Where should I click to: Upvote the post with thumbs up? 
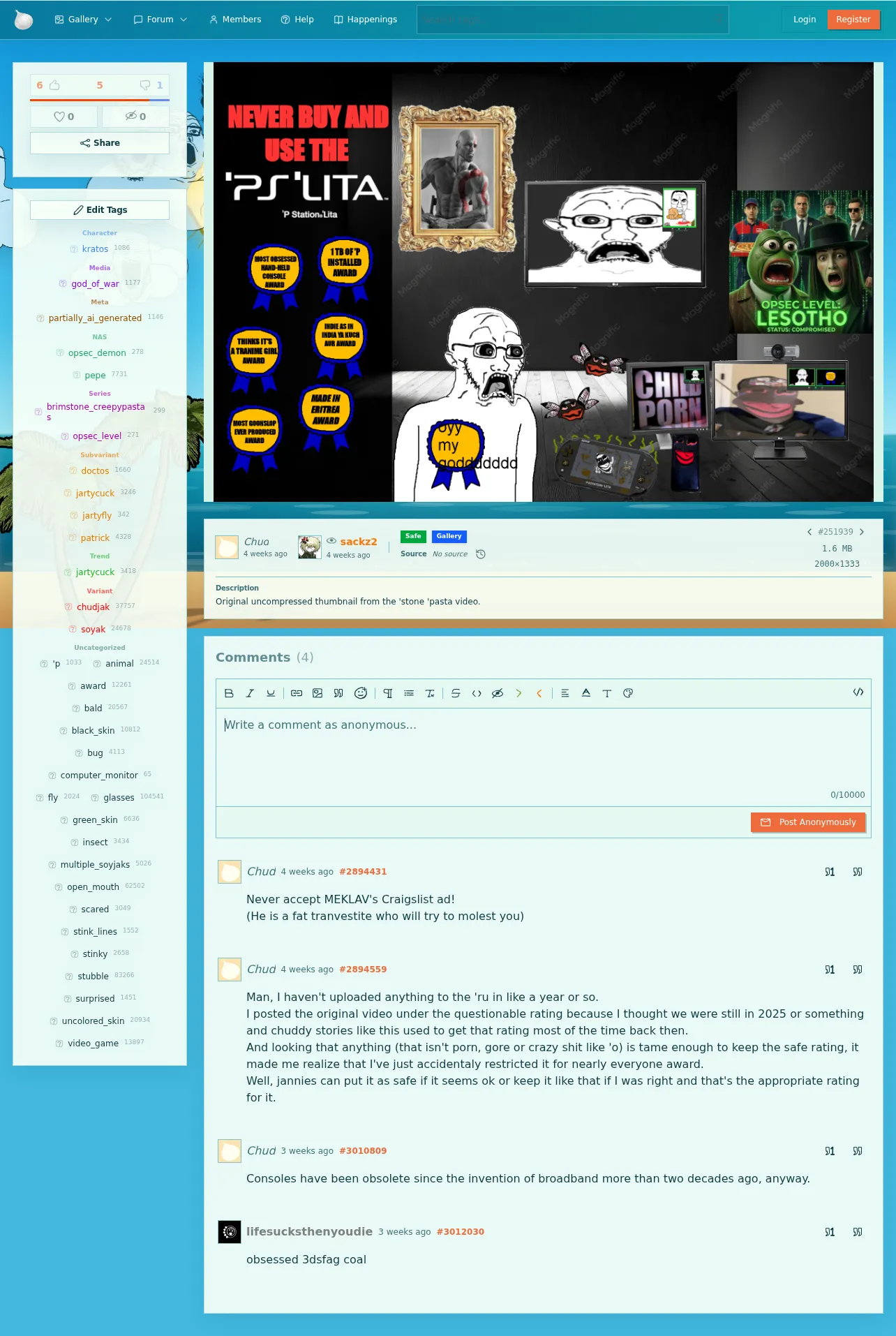(x=54, y=85)
